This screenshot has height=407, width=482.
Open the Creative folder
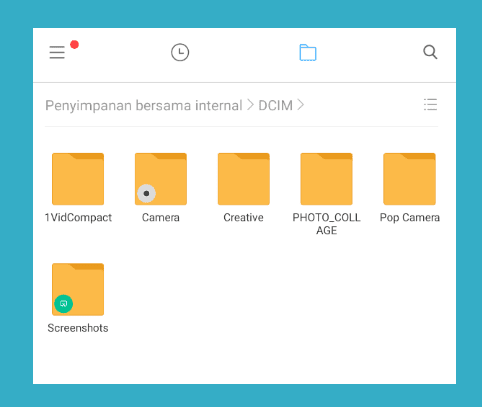pos(244,179)
